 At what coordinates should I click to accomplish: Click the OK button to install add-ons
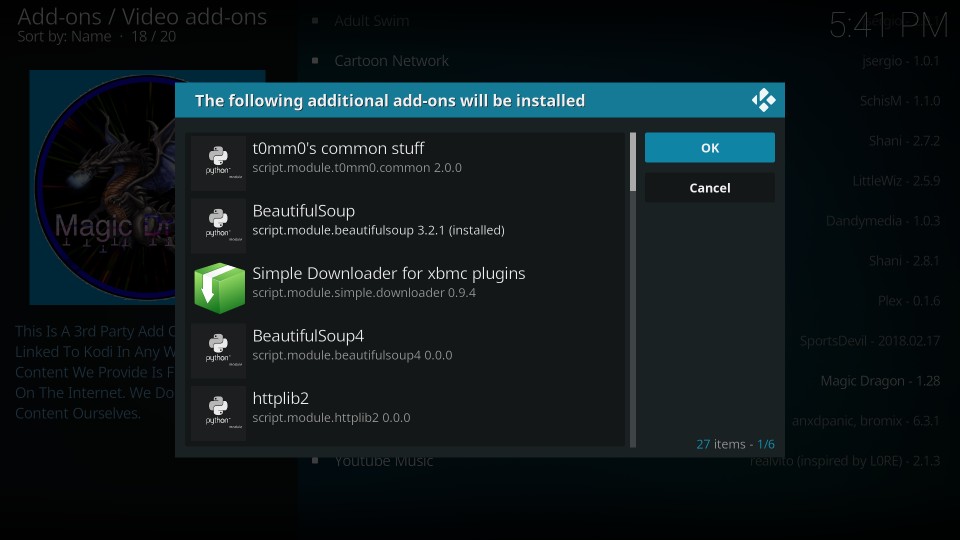point(710,148)
